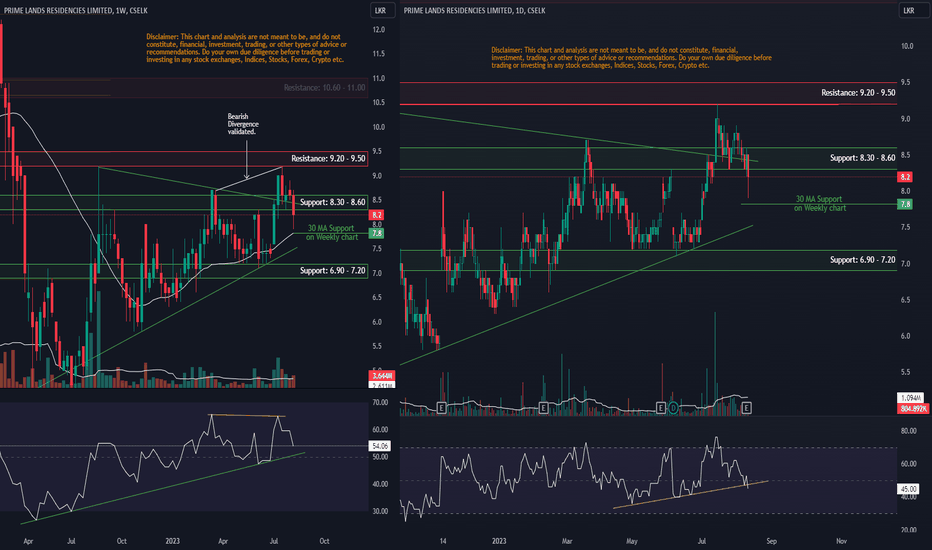
Task: Click the disclaimer text on daily chart
Action: 631,58
